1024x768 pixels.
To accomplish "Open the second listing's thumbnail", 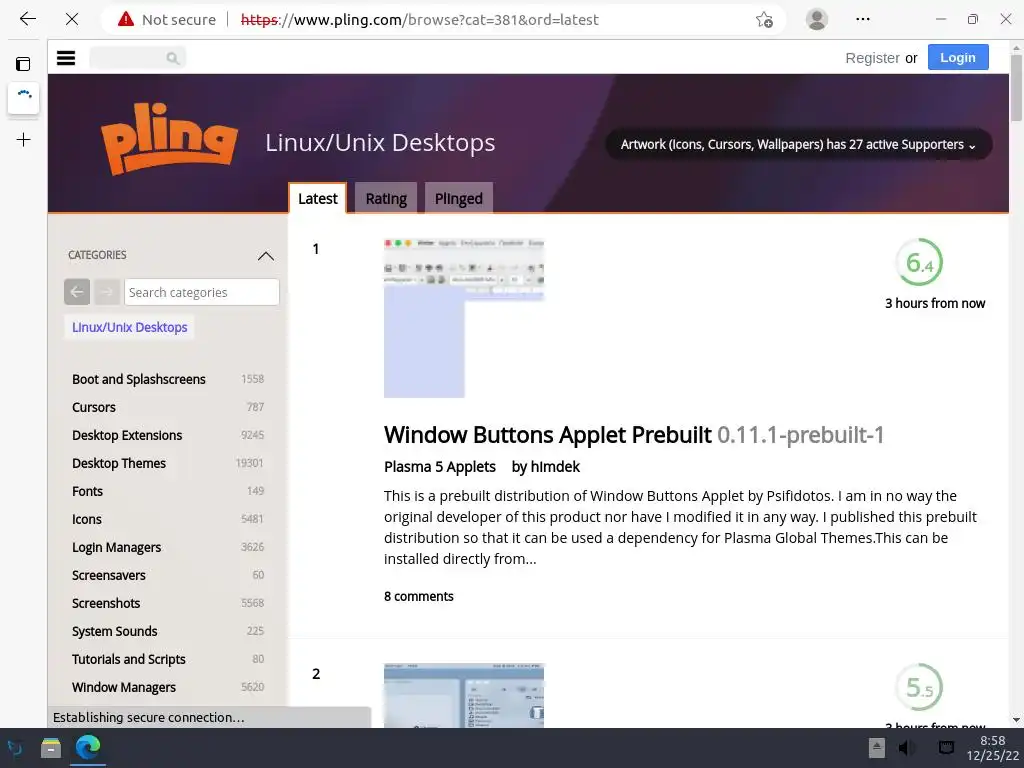I will click(x=464, y=696).
